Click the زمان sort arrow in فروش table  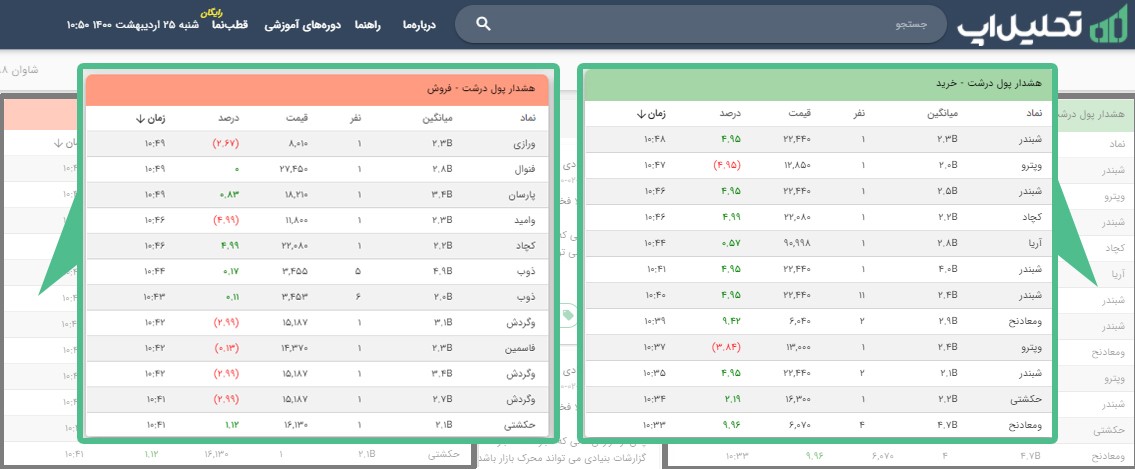click(x=140, y=119)
